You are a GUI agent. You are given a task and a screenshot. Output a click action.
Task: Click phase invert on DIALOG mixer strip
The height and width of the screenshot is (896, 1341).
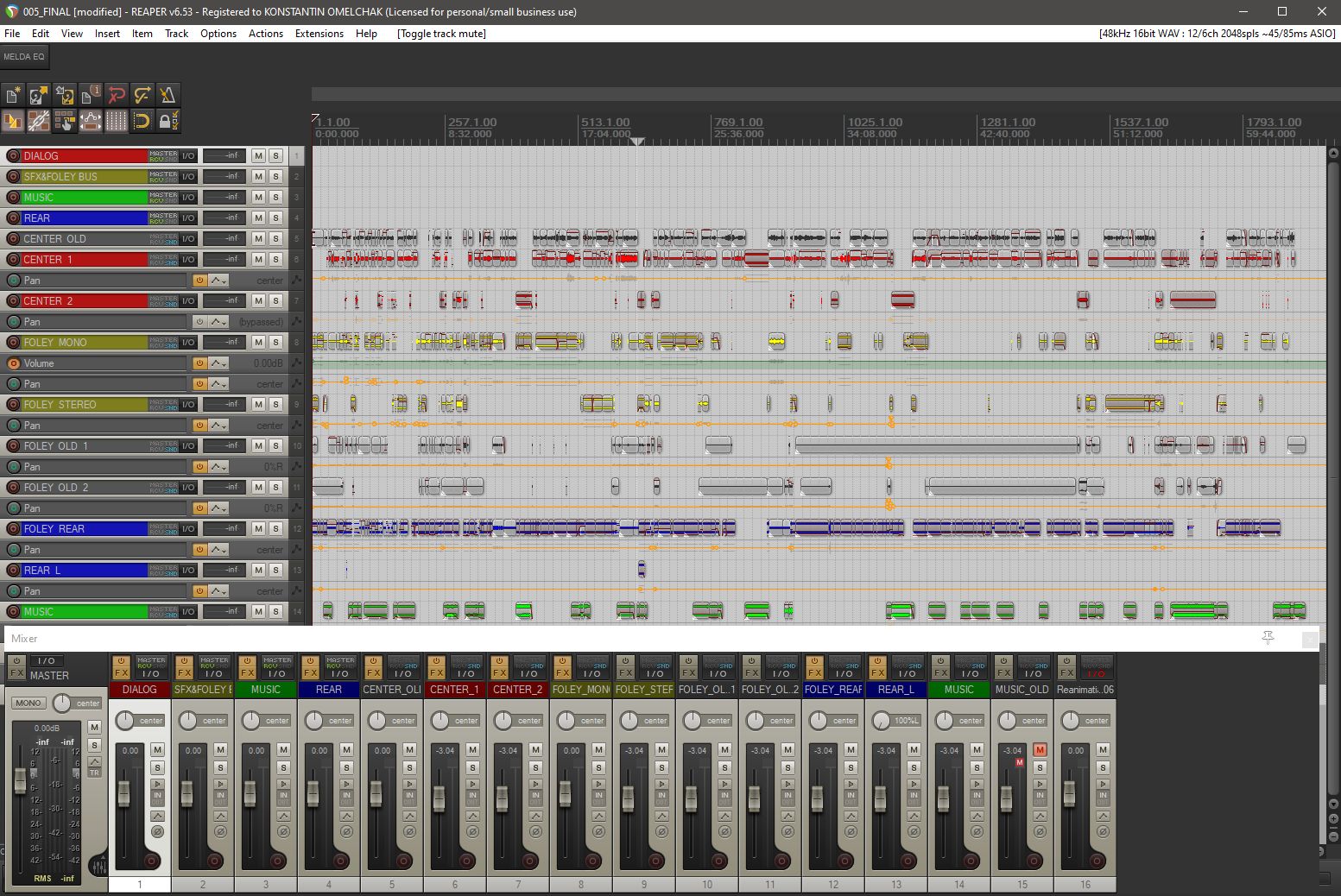157,832
